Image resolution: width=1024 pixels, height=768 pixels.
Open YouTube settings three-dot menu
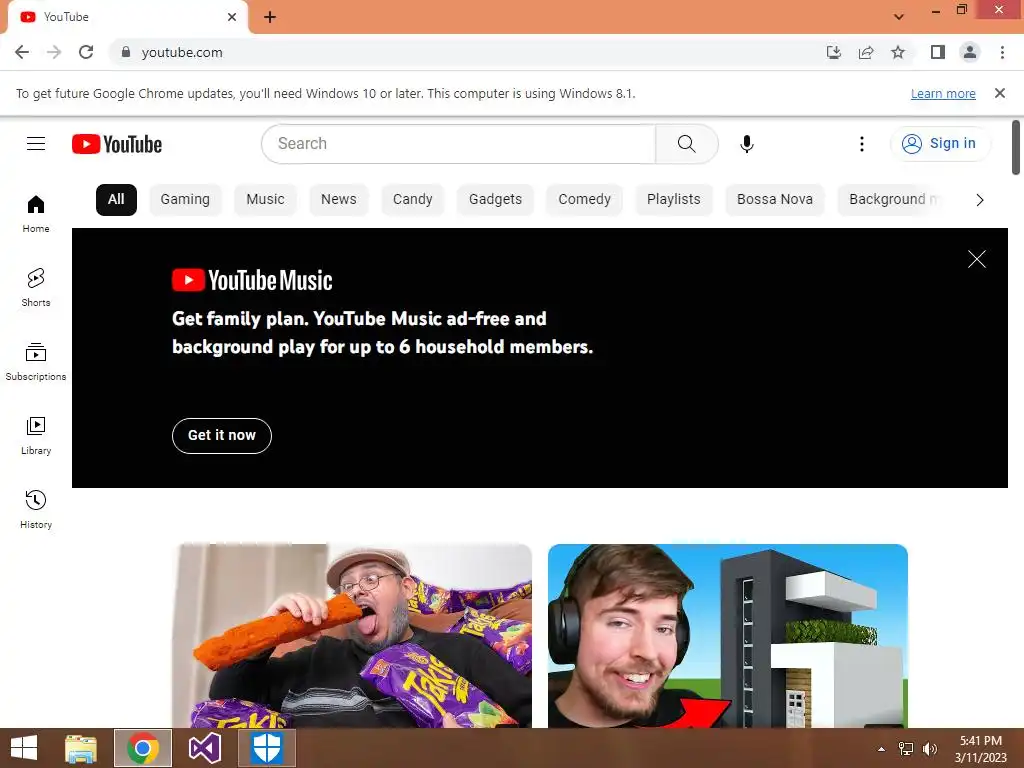click(x=861, y=144)
